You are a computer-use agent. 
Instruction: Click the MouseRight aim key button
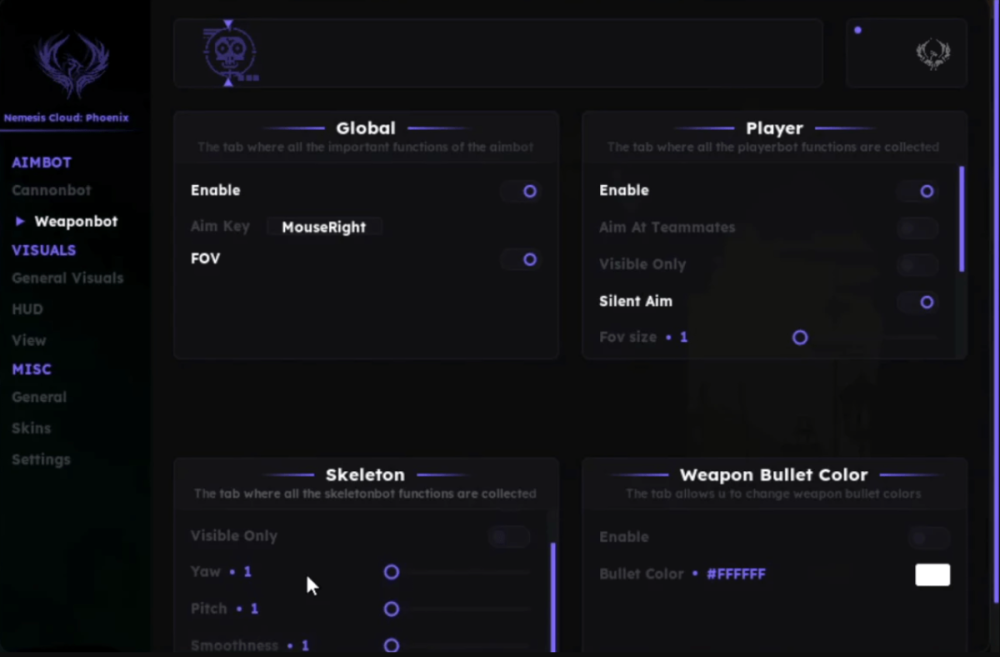323,227
